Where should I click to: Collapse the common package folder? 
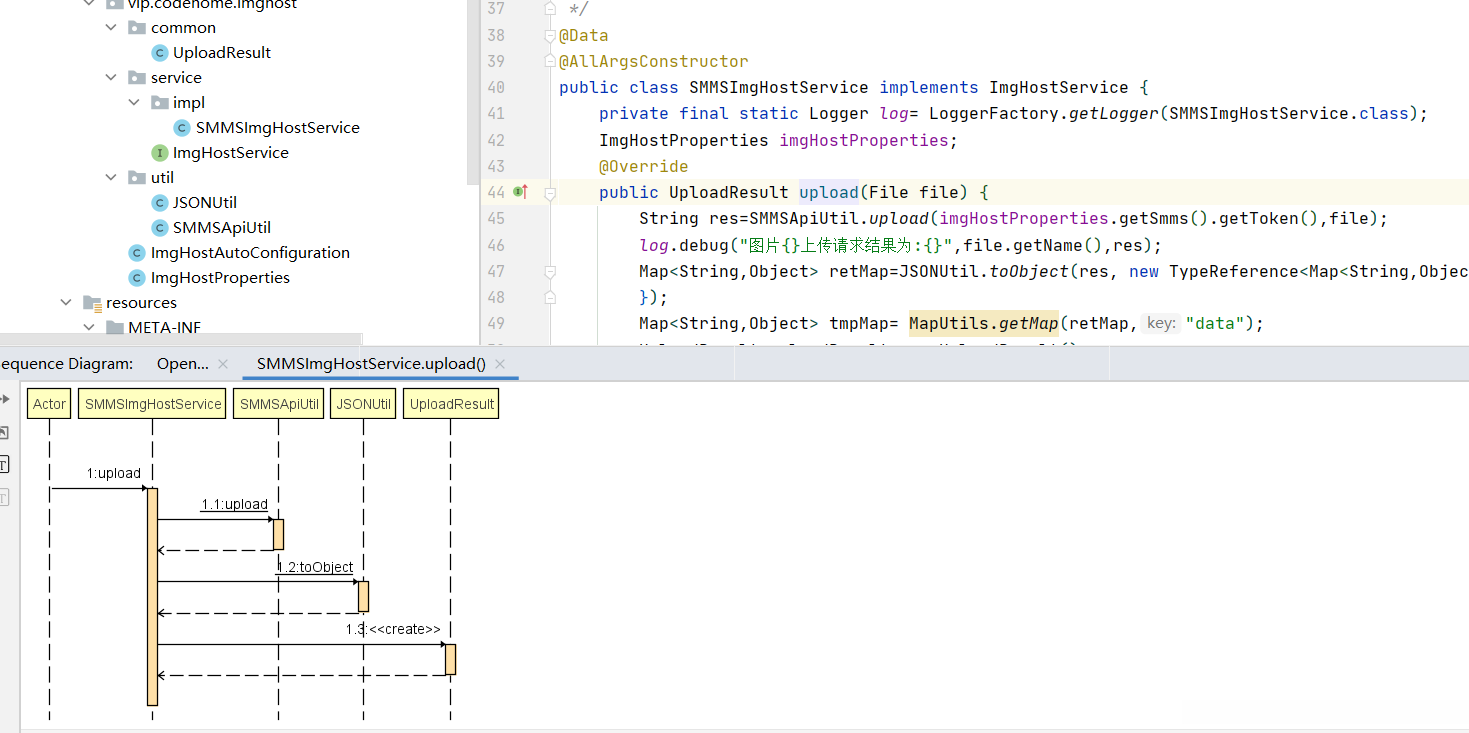click(112, 28)
